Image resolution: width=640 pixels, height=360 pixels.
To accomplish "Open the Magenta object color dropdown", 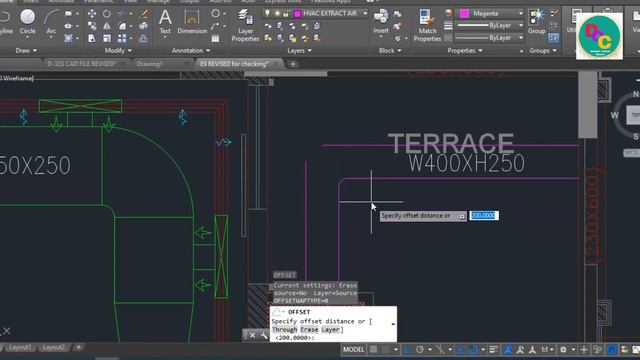I will (x=520, y=13).
